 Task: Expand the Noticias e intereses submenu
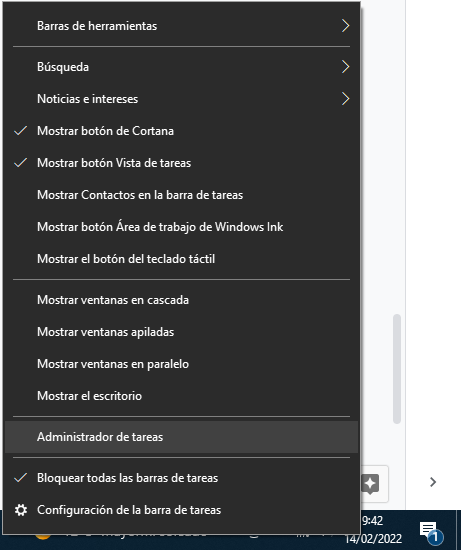(x=181, y=99)
